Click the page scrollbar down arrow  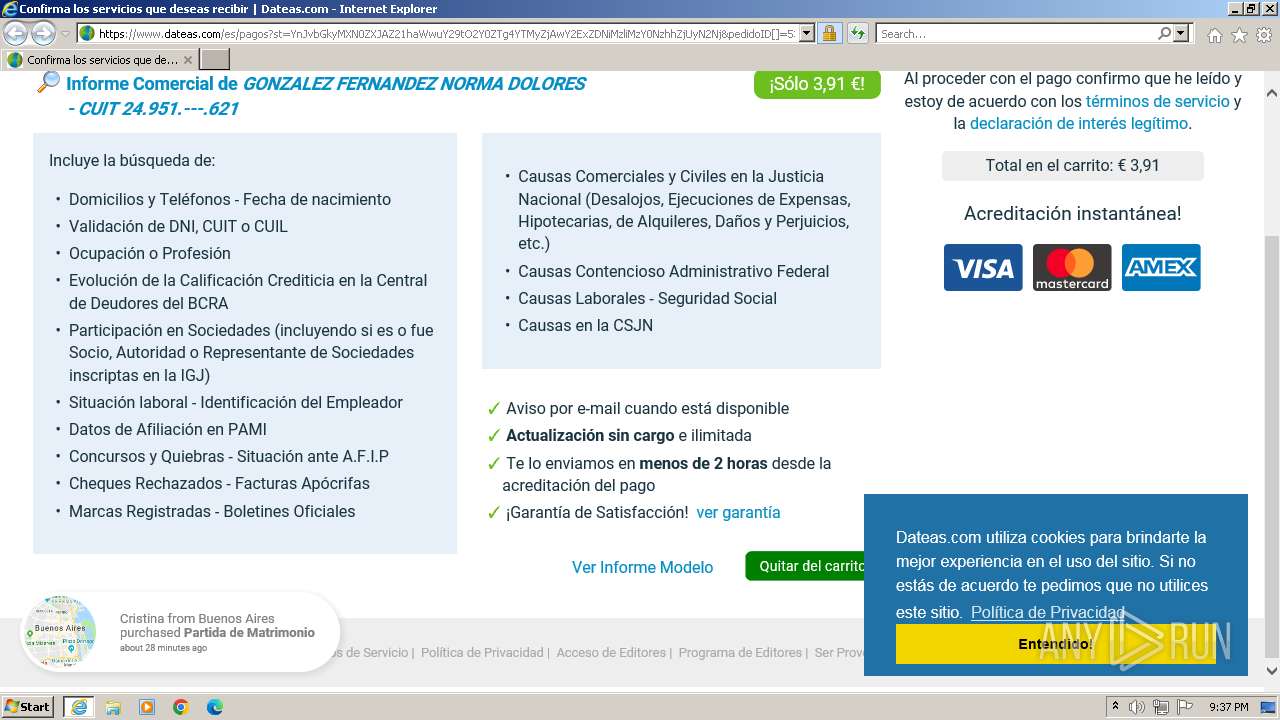coord(1271,671)
